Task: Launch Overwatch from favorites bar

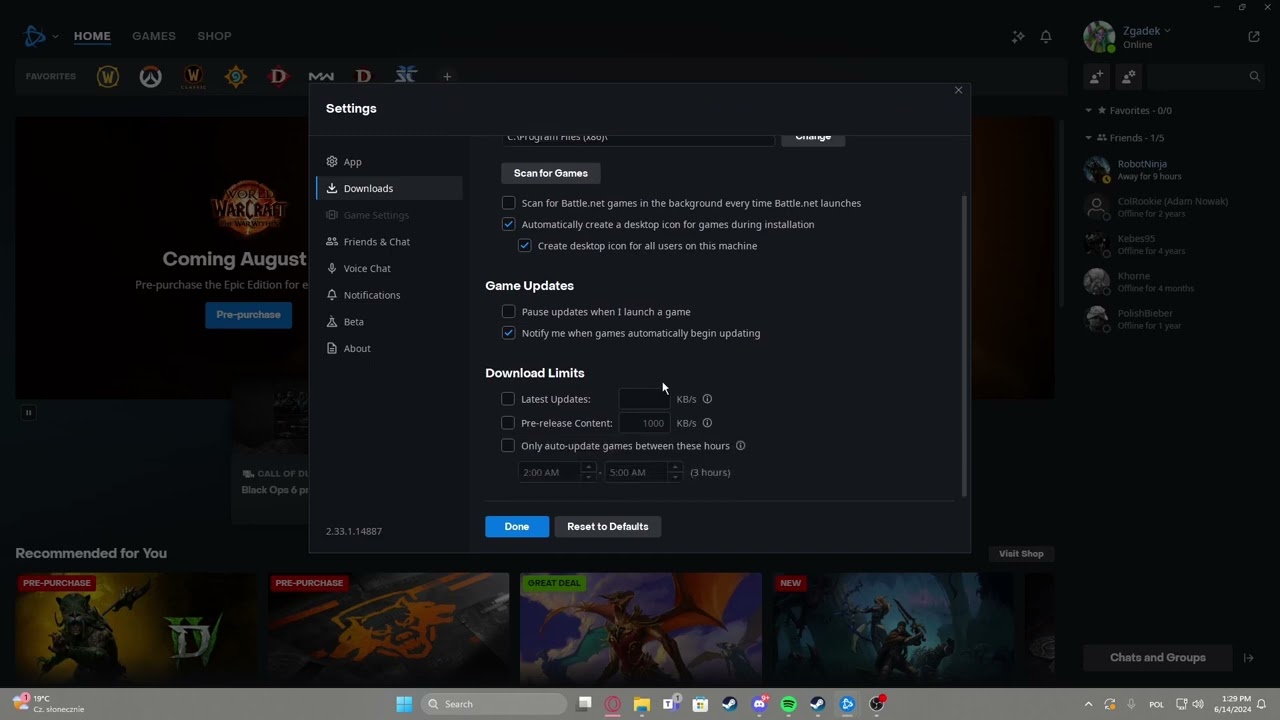Action: point(150,76)
